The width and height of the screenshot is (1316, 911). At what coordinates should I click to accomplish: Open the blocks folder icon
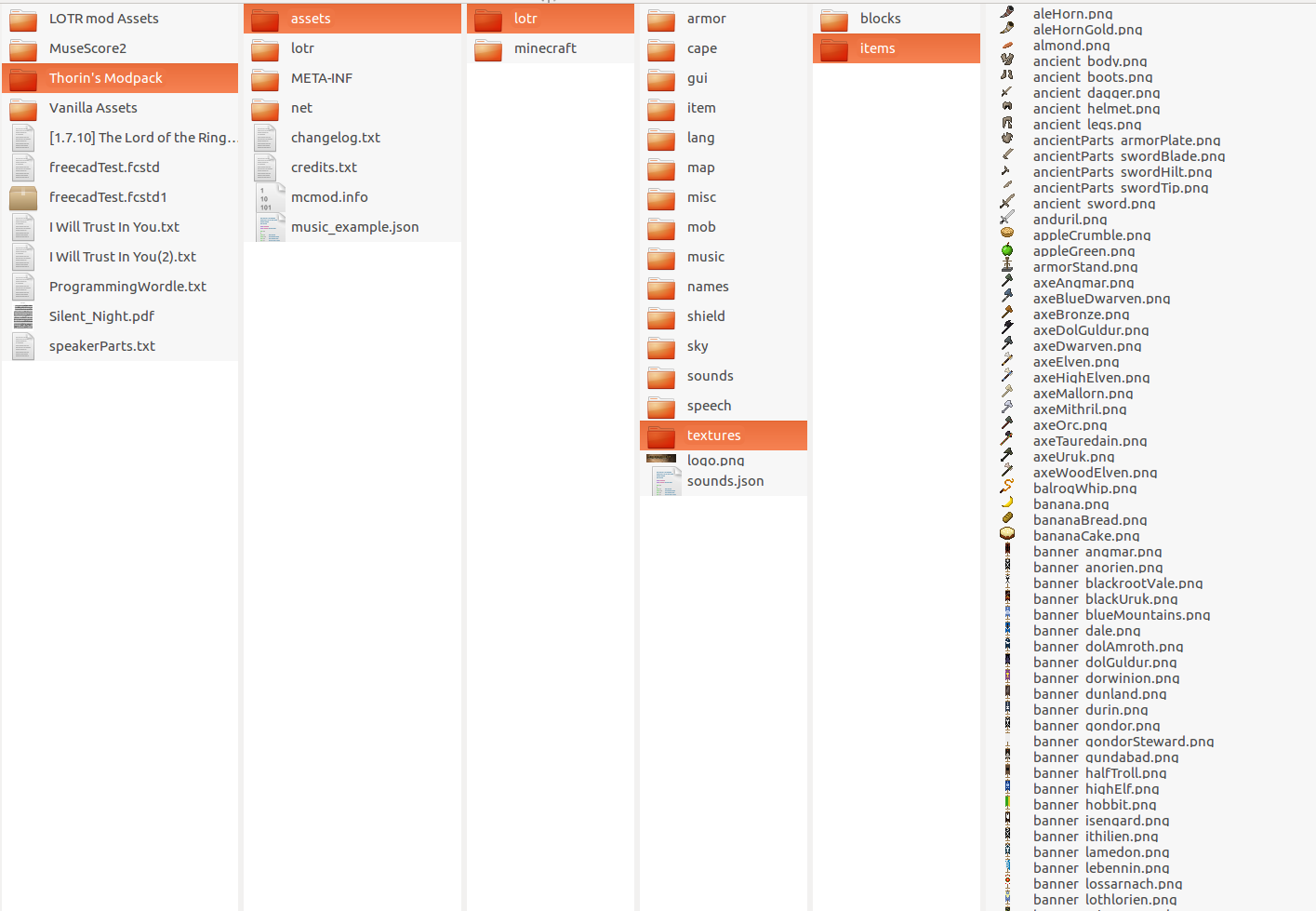[834, 19]
